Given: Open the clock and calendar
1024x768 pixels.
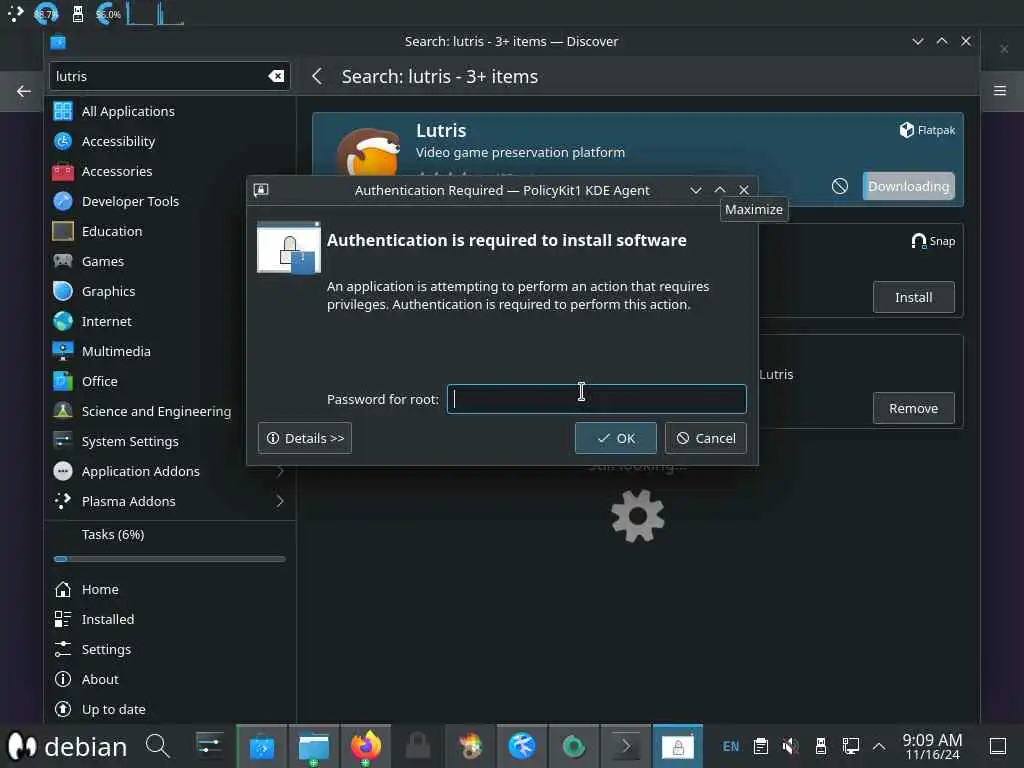Looking at the screenshot, I should click(x=932, y=746).
